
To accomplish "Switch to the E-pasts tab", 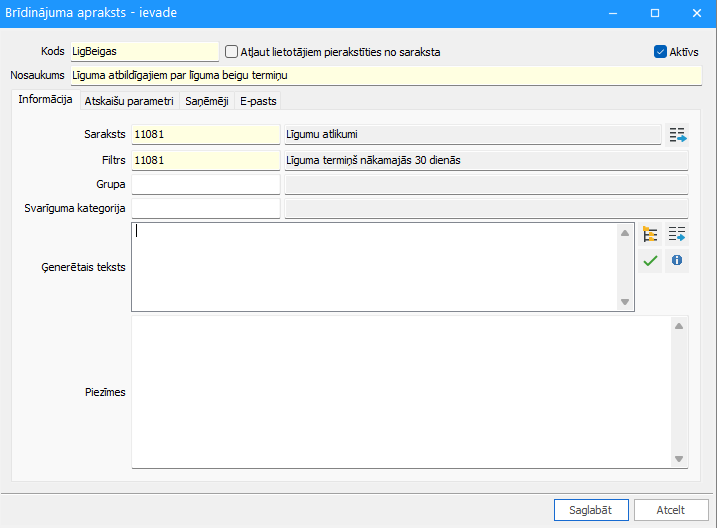I will click(x=258, y=101).
